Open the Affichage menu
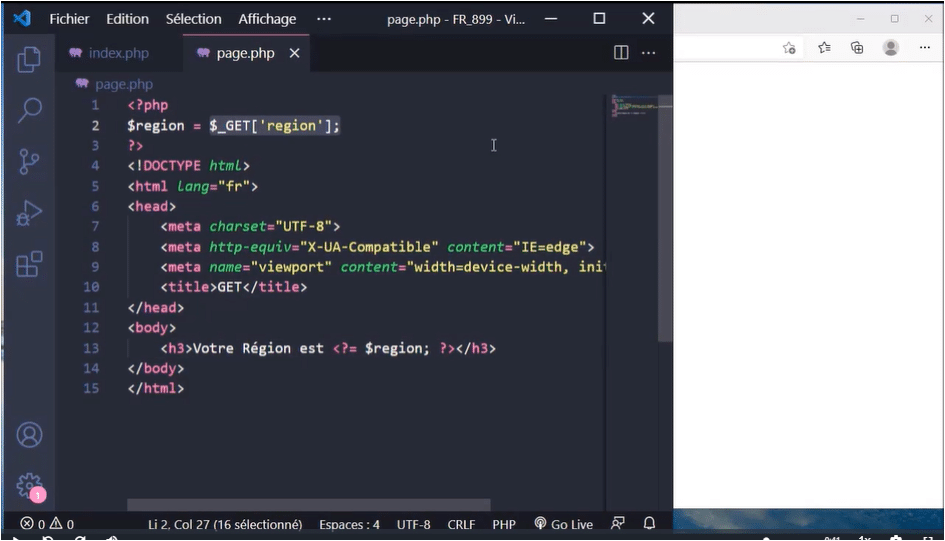 pyautogui.click(x=267, y=19)
